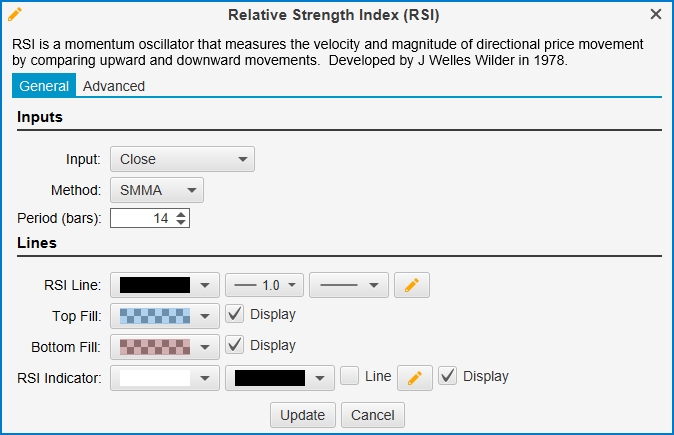Open RSI Line pencil edit button
This screenshot has height=435, width=674.
pos(412,285)
